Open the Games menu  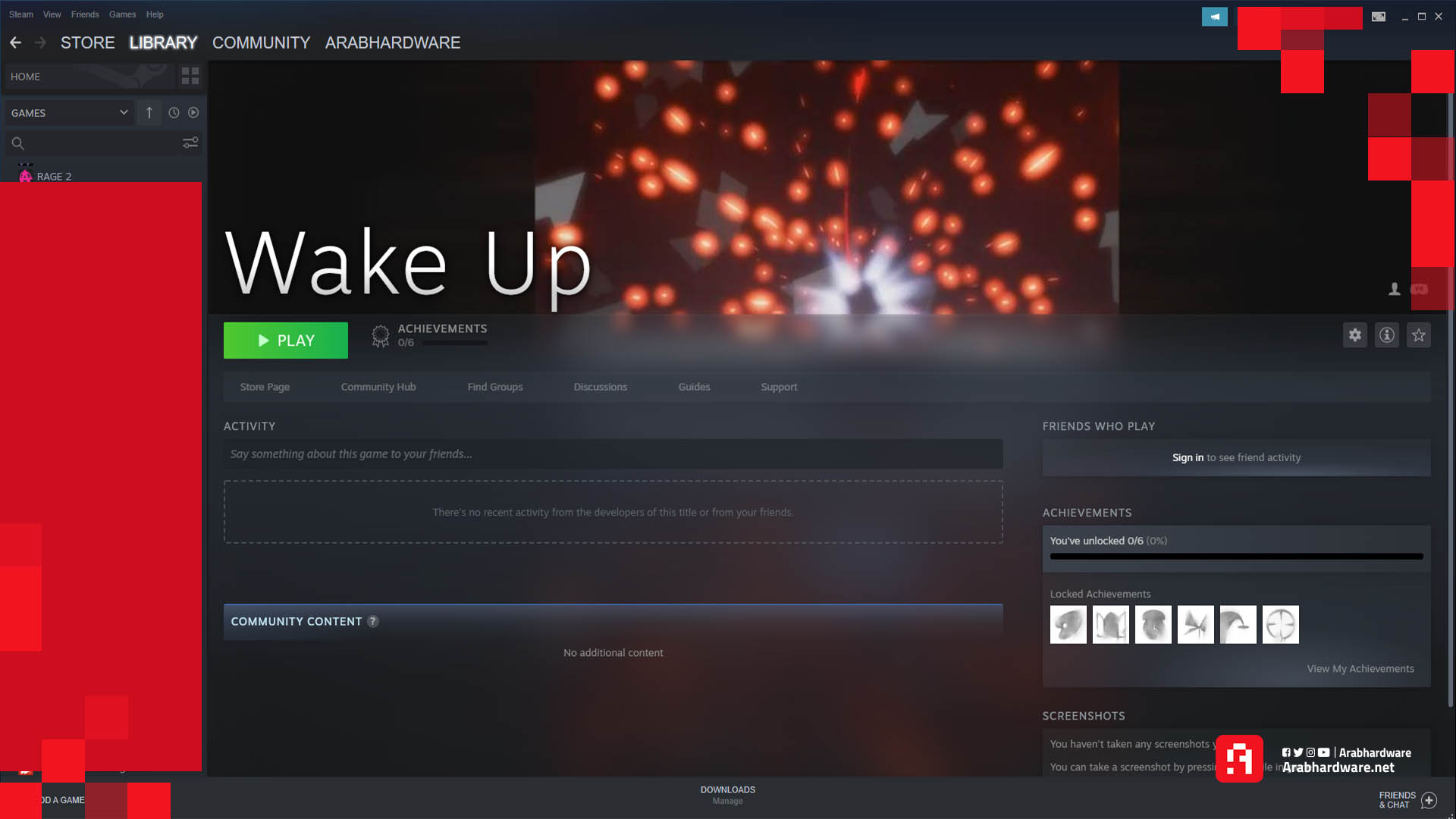122,14
